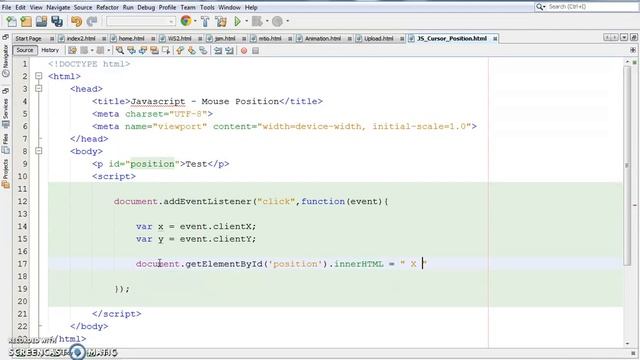
Task: Click the Clean and Build icon
Action: [221, 22]
